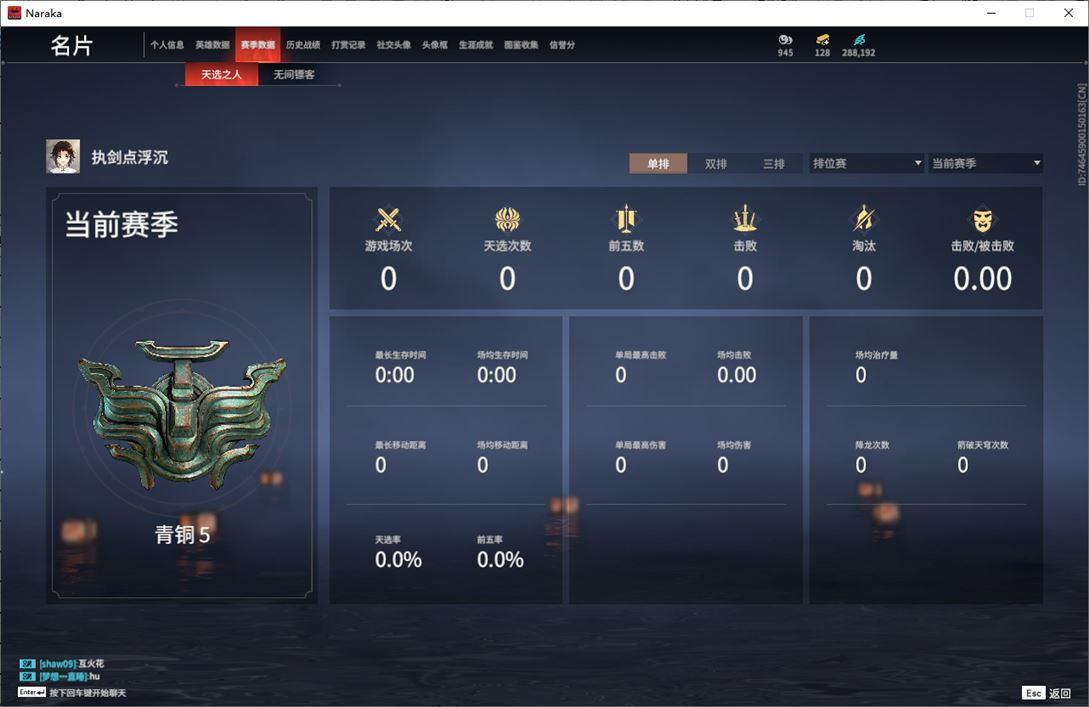
Task: Minimize the Naraka window
Action: (x=991, y=13)
